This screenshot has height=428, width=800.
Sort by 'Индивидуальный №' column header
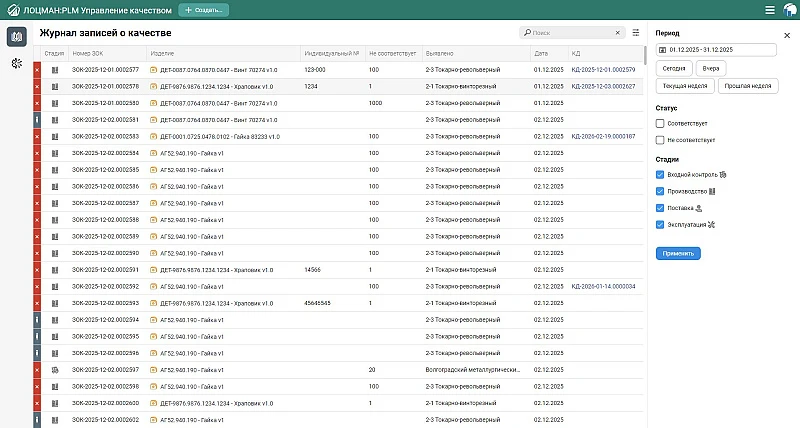332,54
